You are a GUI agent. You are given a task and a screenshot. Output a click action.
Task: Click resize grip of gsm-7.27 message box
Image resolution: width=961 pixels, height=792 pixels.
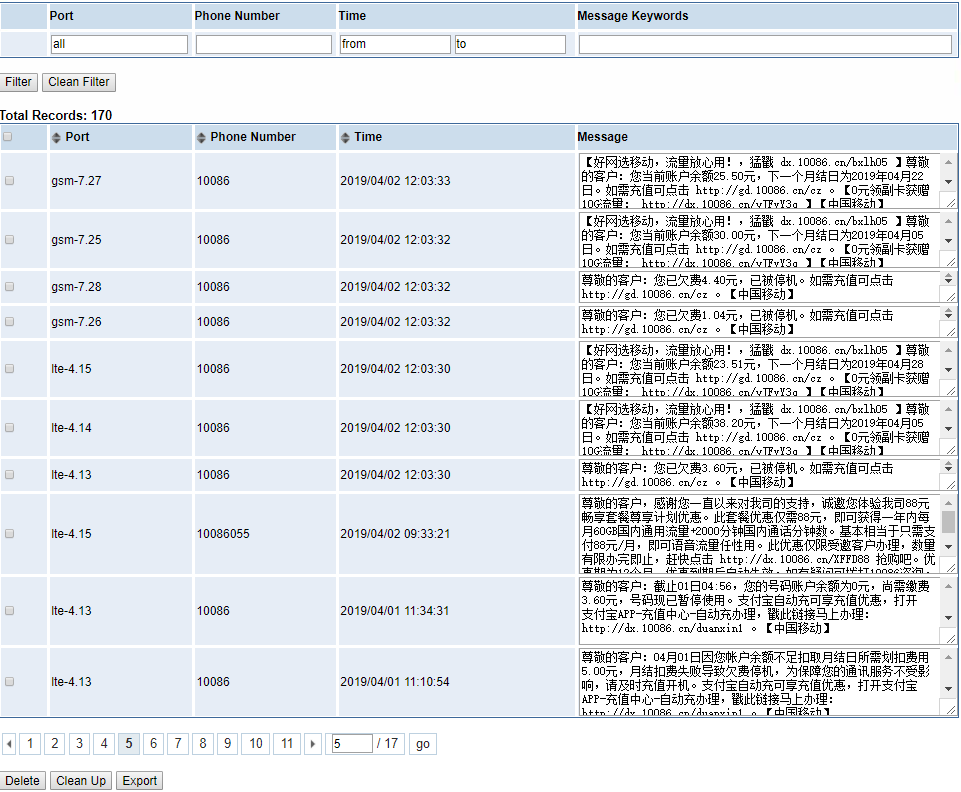[x=949, y=203]
